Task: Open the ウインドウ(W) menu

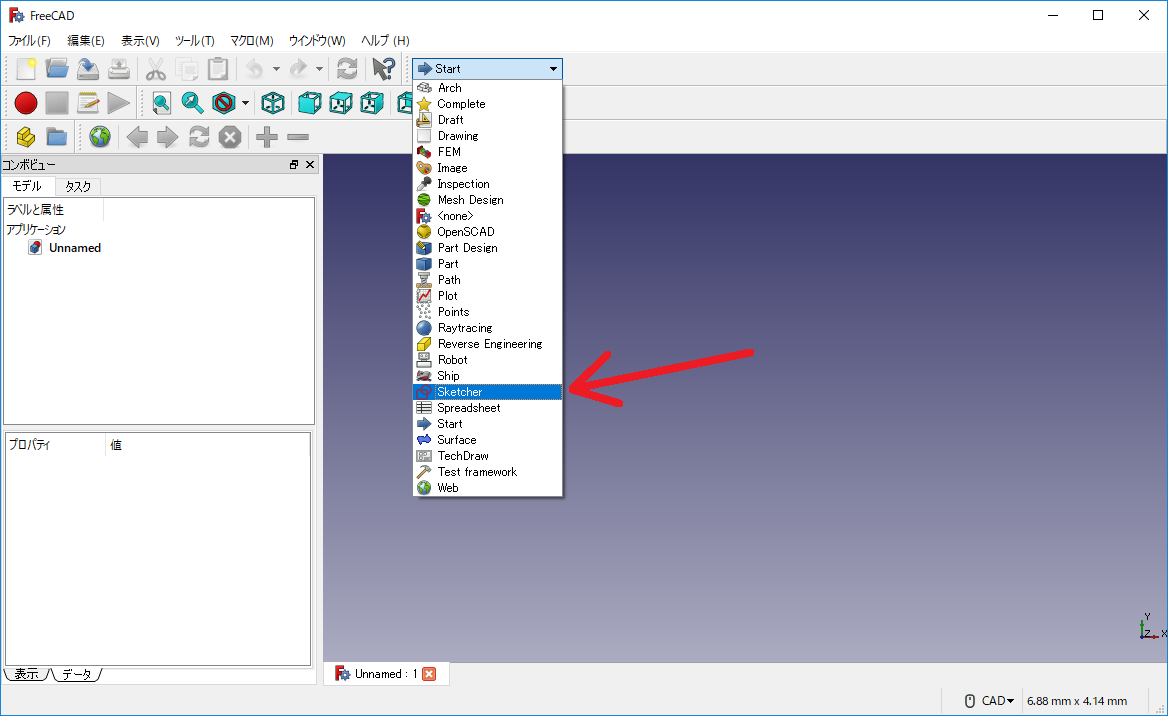Action: click(x=317, y=40)
